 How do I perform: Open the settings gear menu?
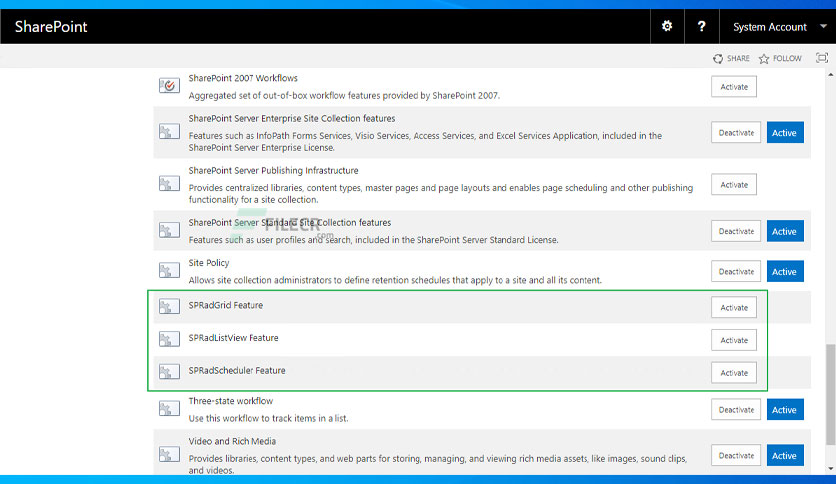tap(667, 26)
